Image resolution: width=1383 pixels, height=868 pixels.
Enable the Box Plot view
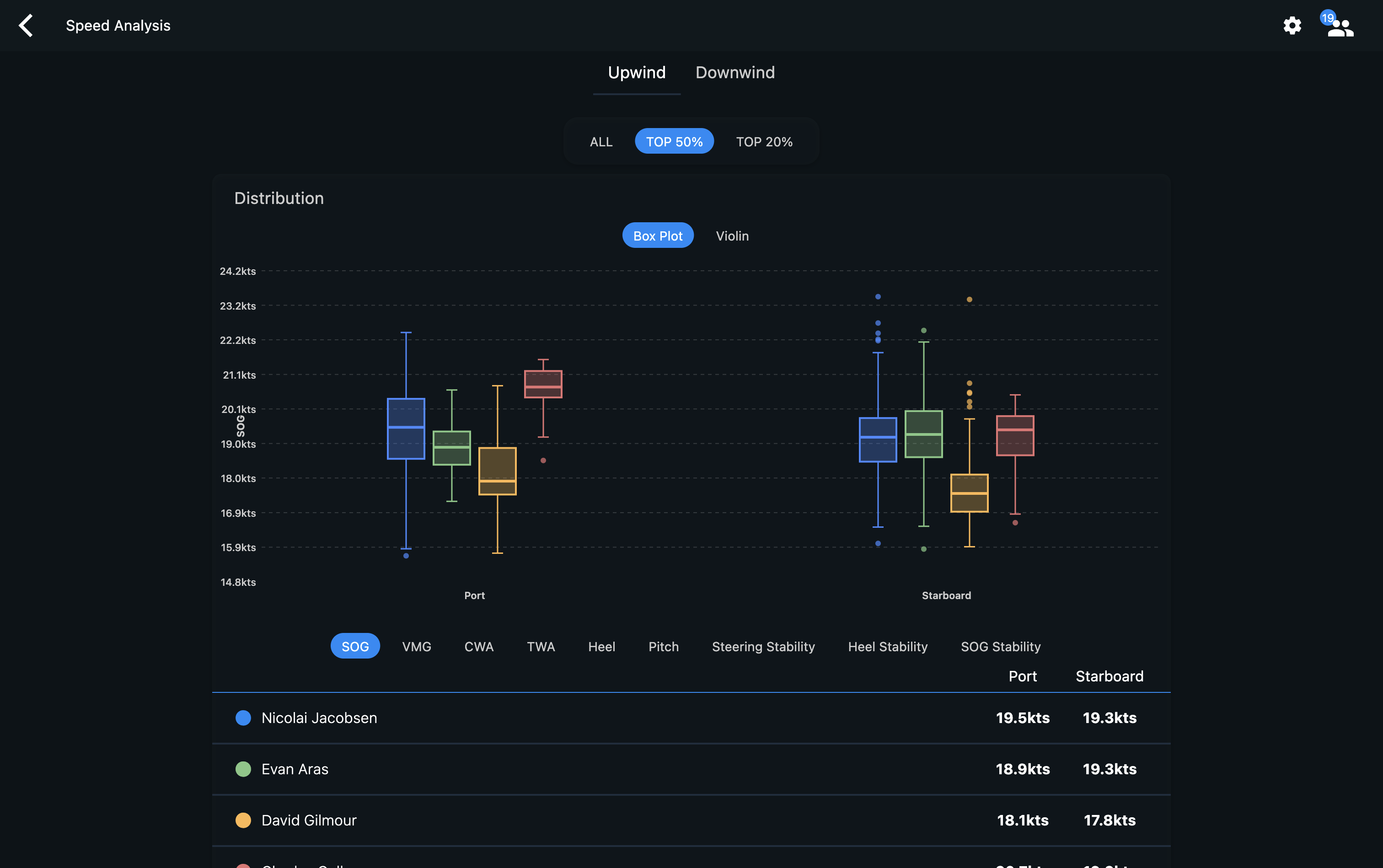(657, 235)
